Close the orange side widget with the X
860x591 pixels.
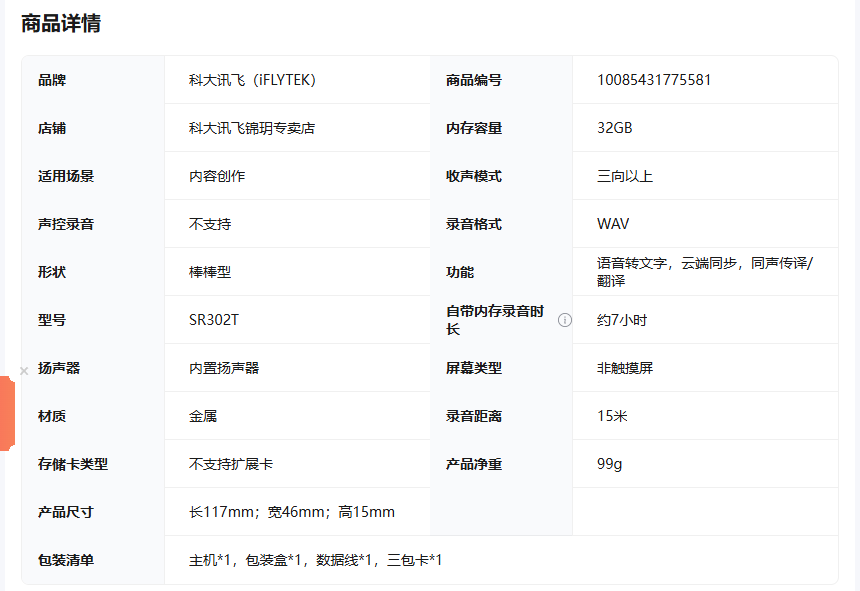(x=24, y=371)
